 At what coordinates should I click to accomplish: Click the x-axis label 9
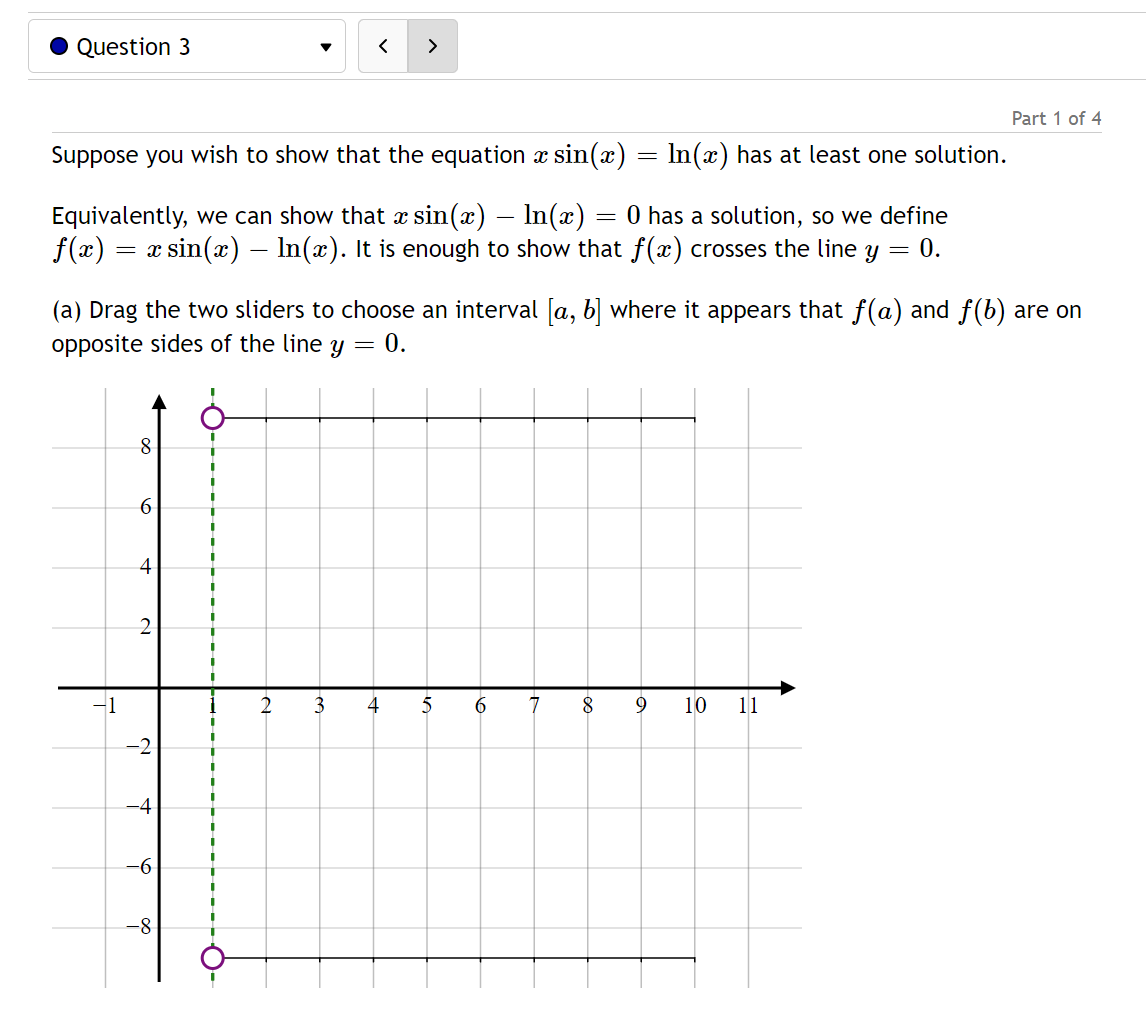click(641, 705)
